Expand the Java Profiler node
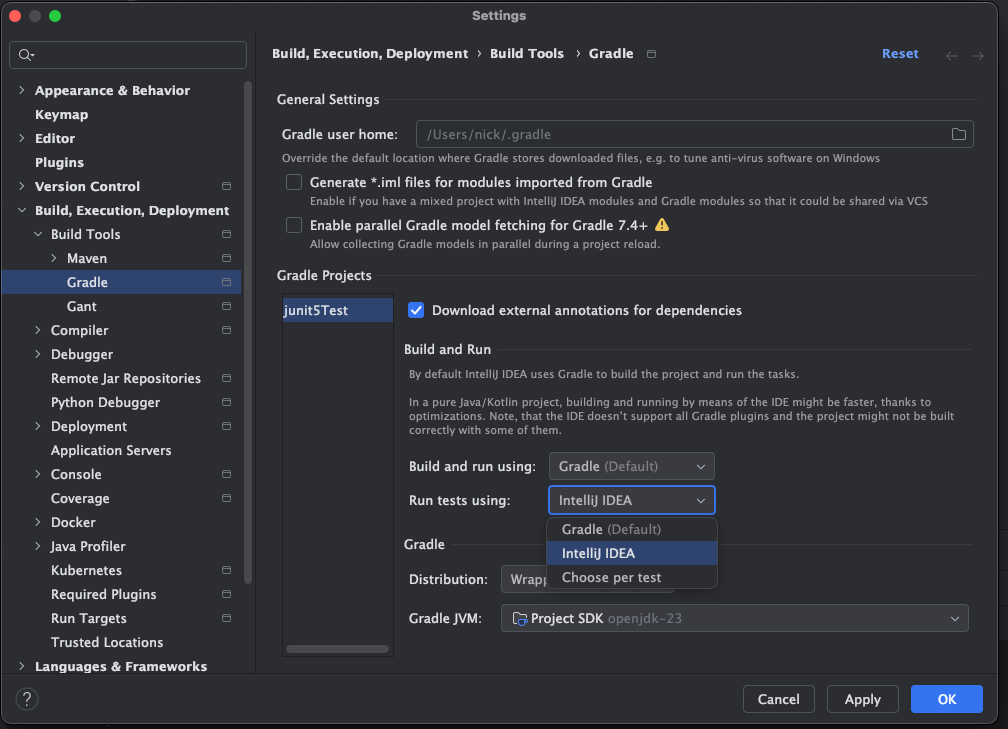 point(38,546)
